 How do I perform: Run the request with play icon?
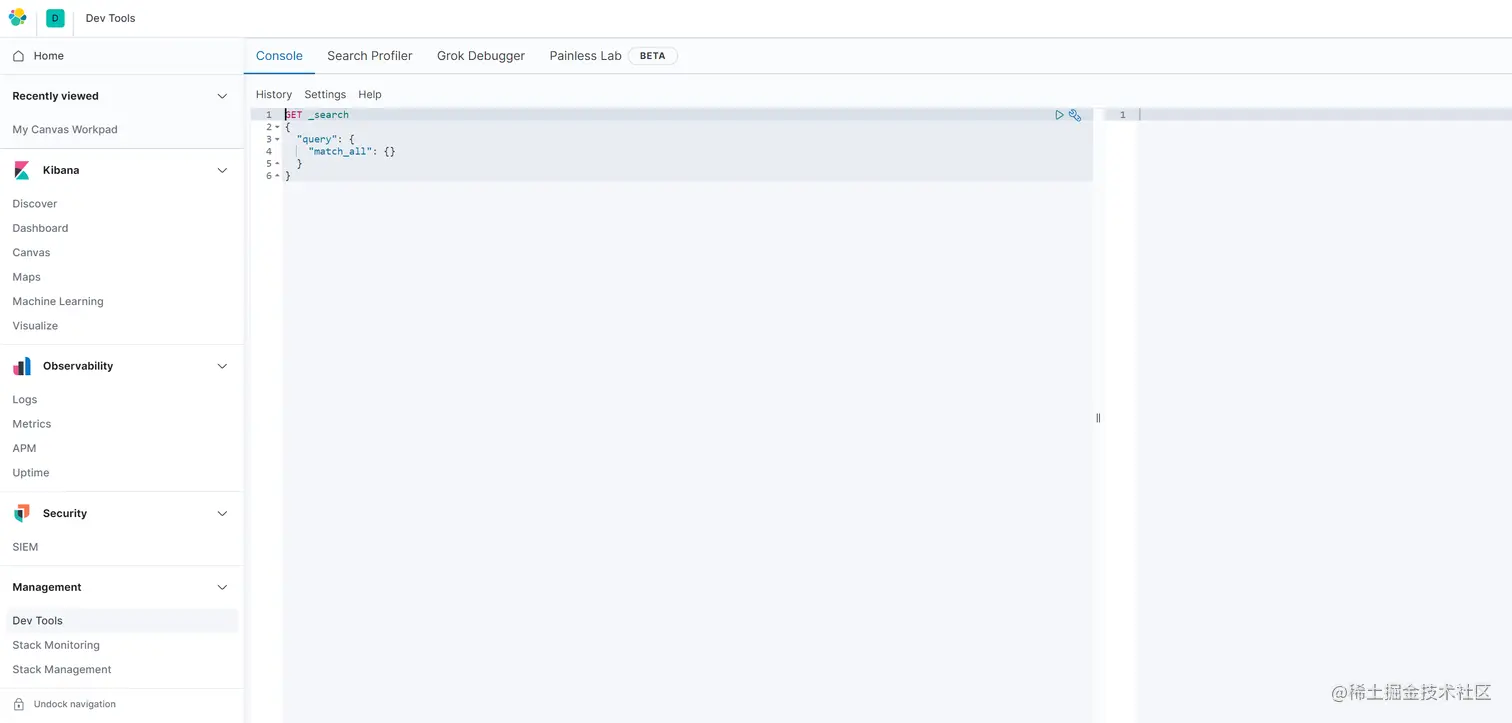[1059, 115]
